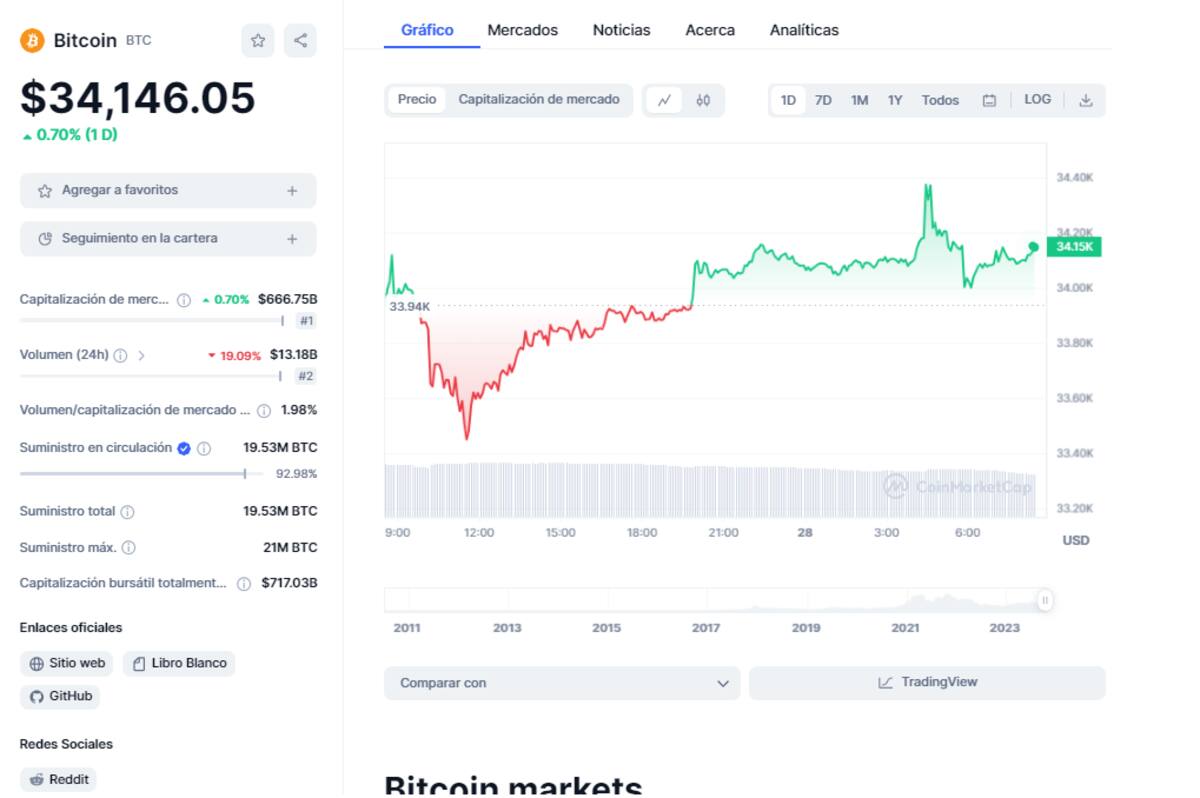This screenshot has height=798, width=1200.
Task: Click the star favorite icon beside Bitcoin
Action: 258,41
